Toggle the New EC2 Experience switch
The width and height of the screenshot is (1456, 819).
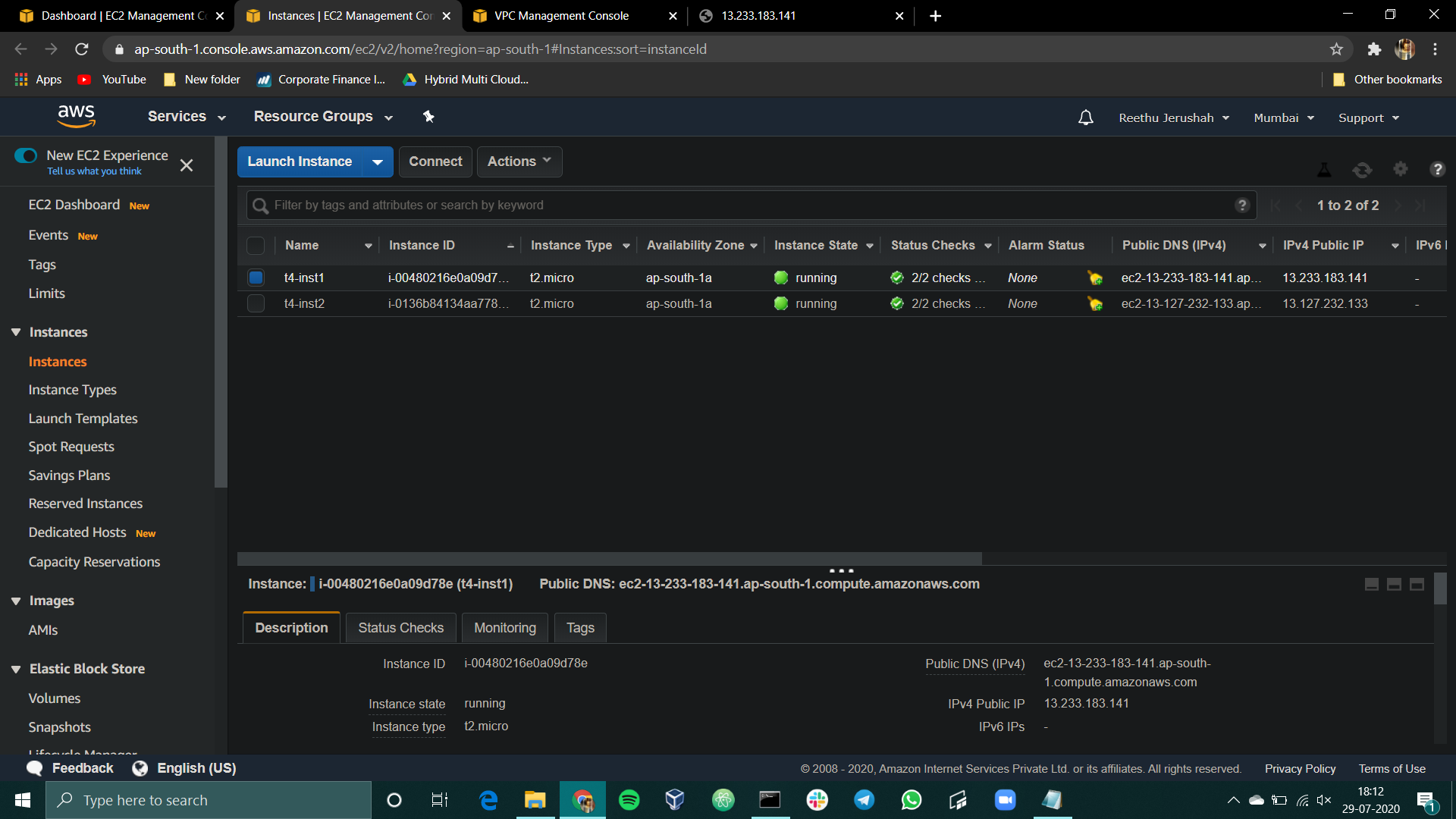[x=26, y=155]
